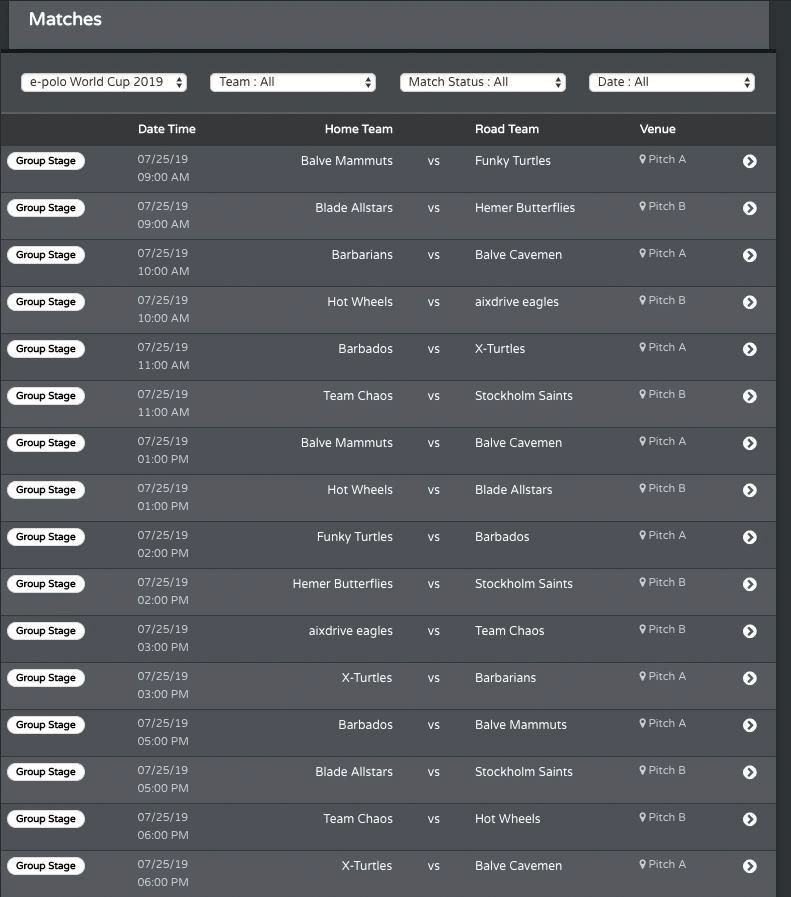Click Group Stage badge for aixdrive eagles vs Team Chaos
This screenshot has width=791, height=897.
(x=46, y=631)
